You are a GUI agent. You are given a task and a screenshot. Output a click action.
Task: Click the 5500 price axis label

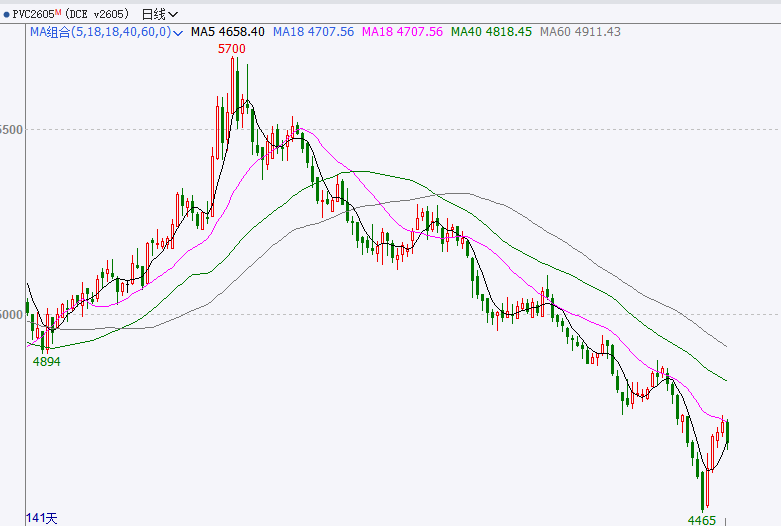click(x=11, y=130)
